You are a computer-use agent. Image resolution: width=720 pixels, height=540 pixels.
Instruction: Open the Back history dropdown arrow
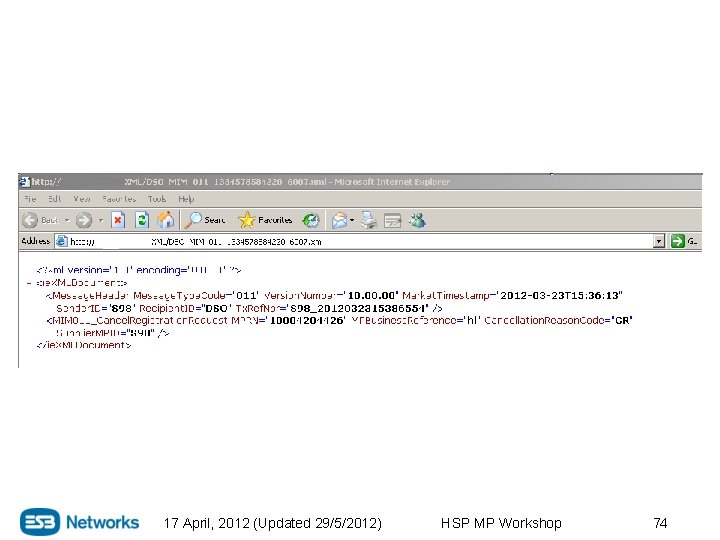pos(67,220)
